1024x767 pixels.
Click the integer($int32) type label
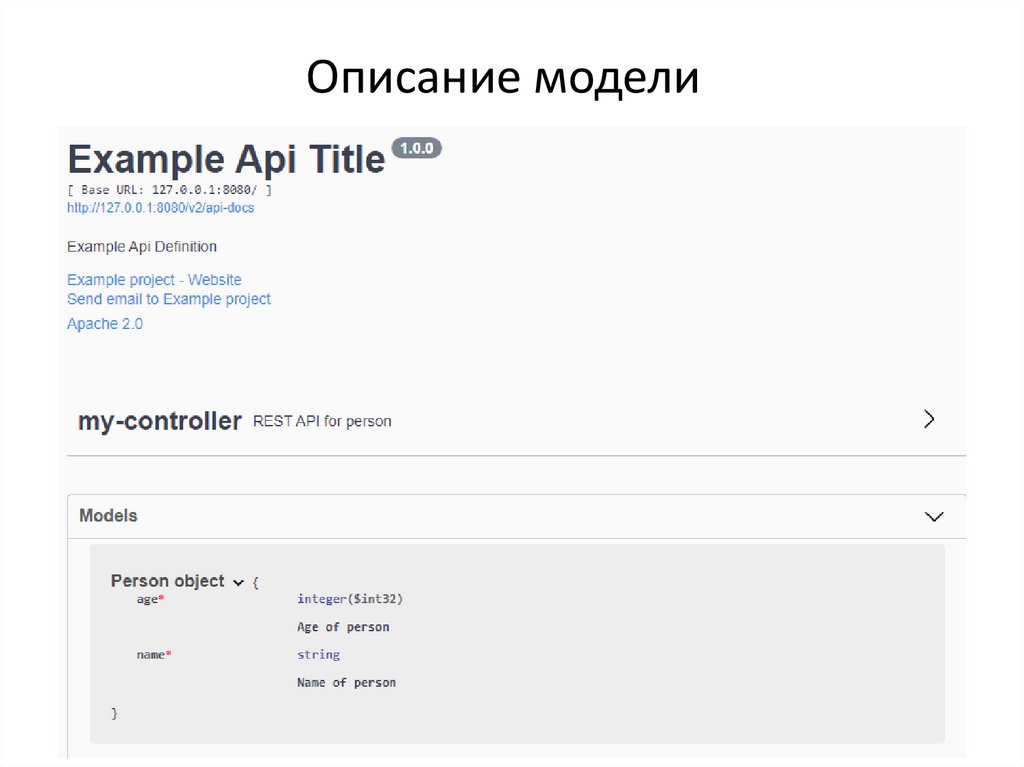tap(349, 599)
